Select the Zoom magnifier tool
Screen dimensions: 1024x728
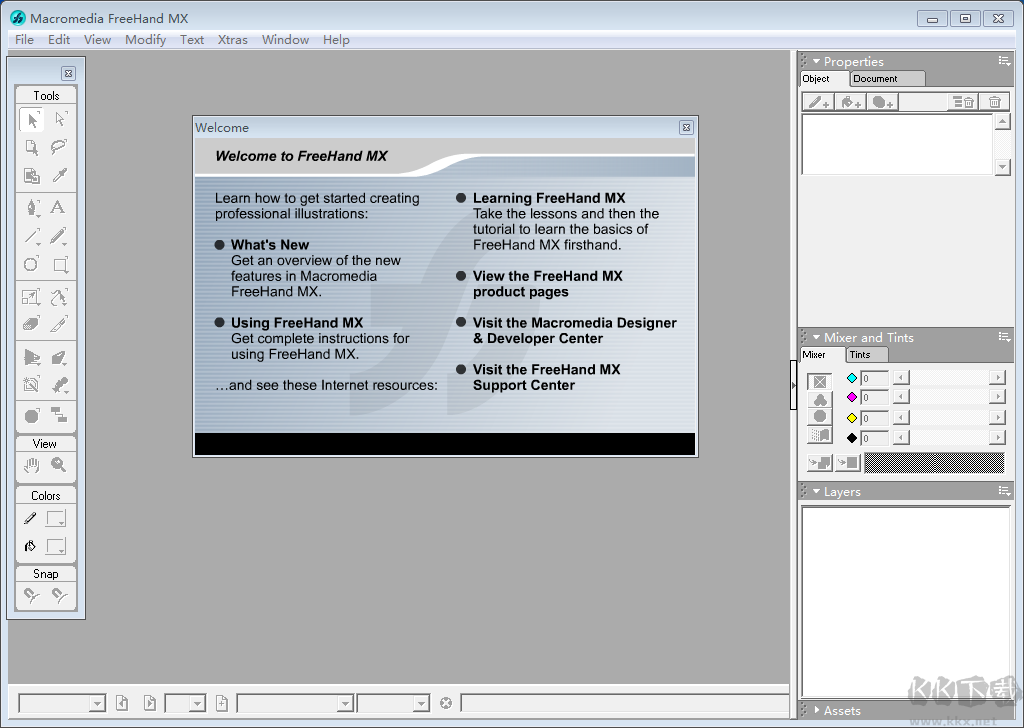point(59,465)
